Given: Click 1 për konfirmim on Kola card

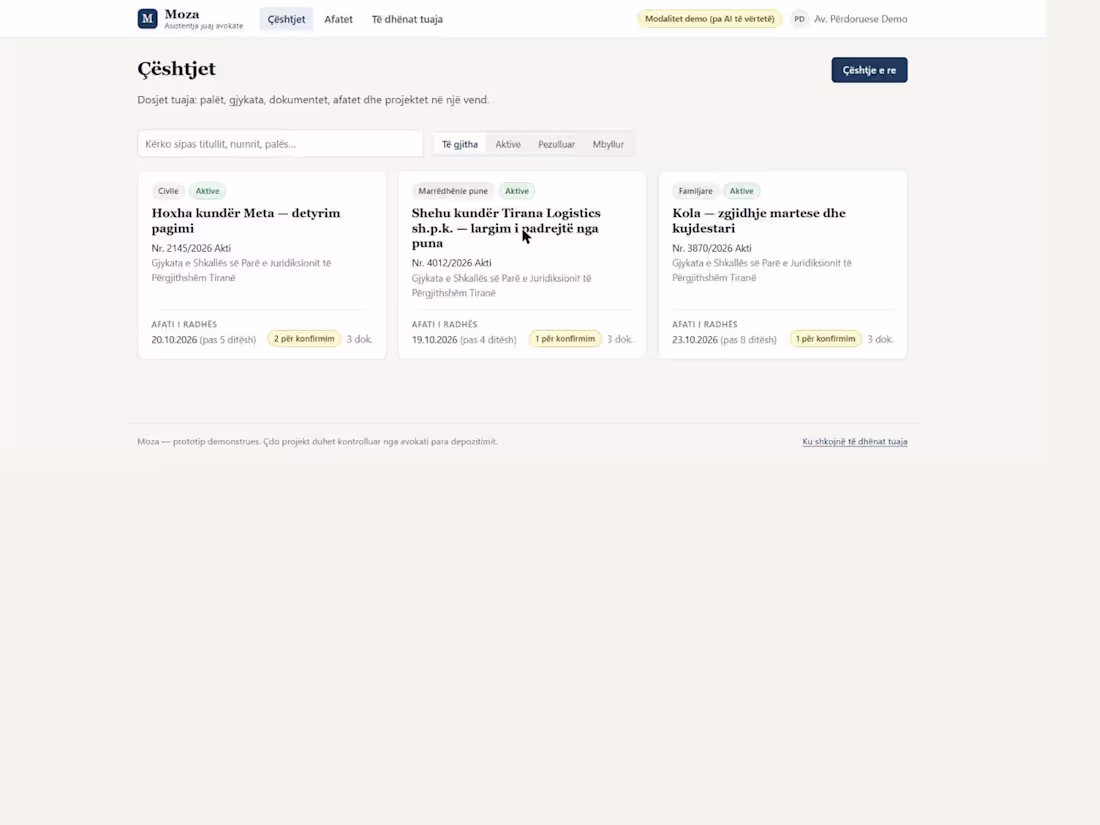Looking at the screenshot, I should [x=825, y=339].
